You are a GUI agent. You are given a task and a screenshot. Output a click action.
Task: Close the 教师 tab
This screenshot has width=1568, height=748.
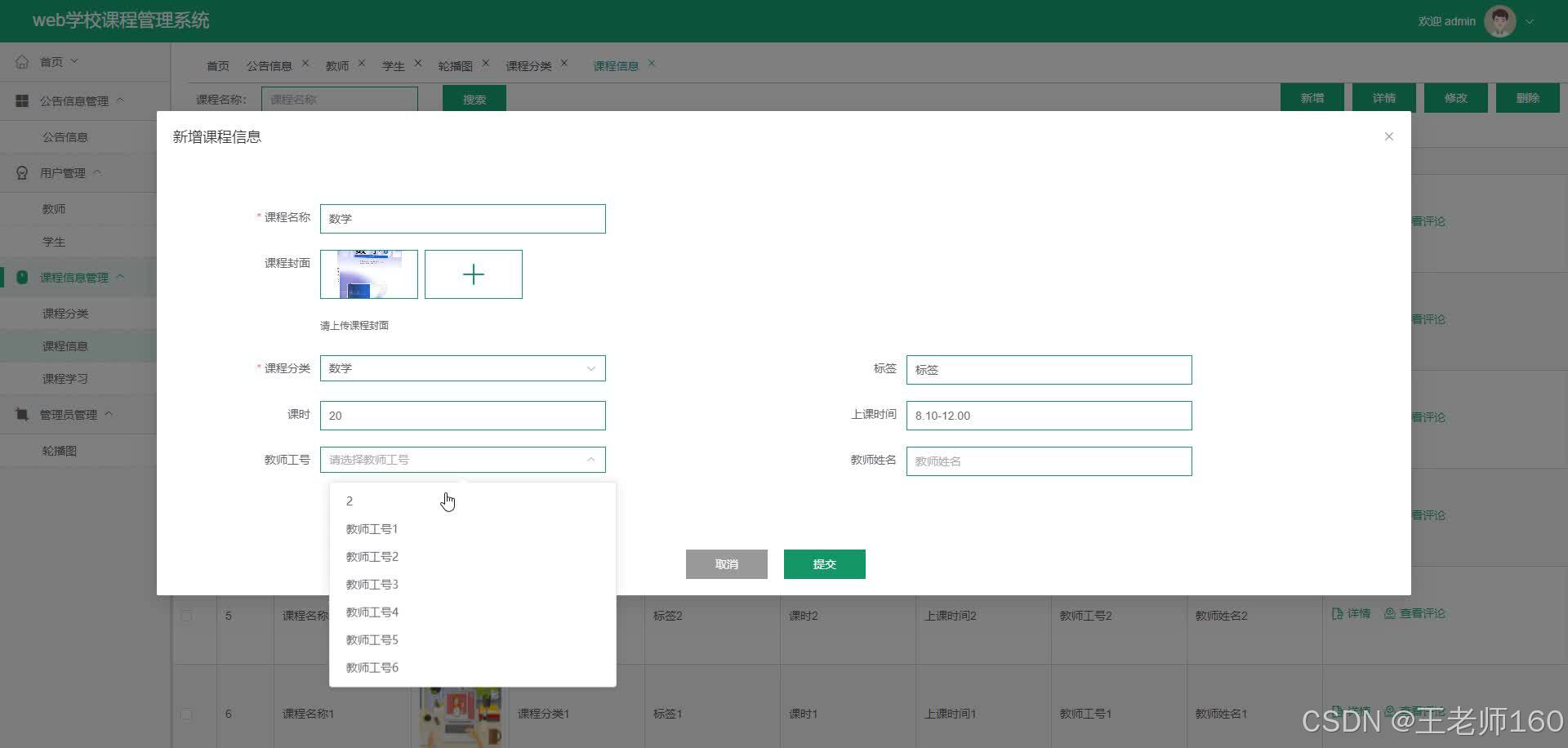click(x=362, y=63)
